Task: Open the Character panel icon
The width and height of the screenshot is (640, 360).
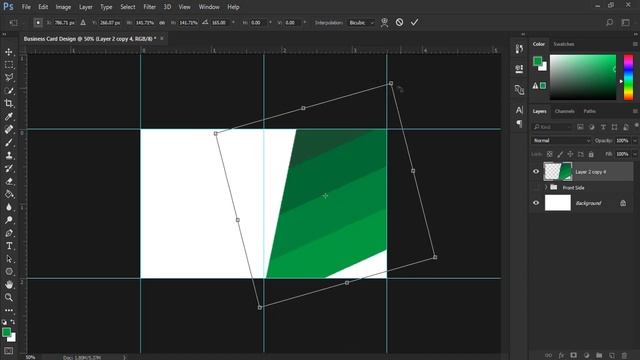Action: pos(519,110)
